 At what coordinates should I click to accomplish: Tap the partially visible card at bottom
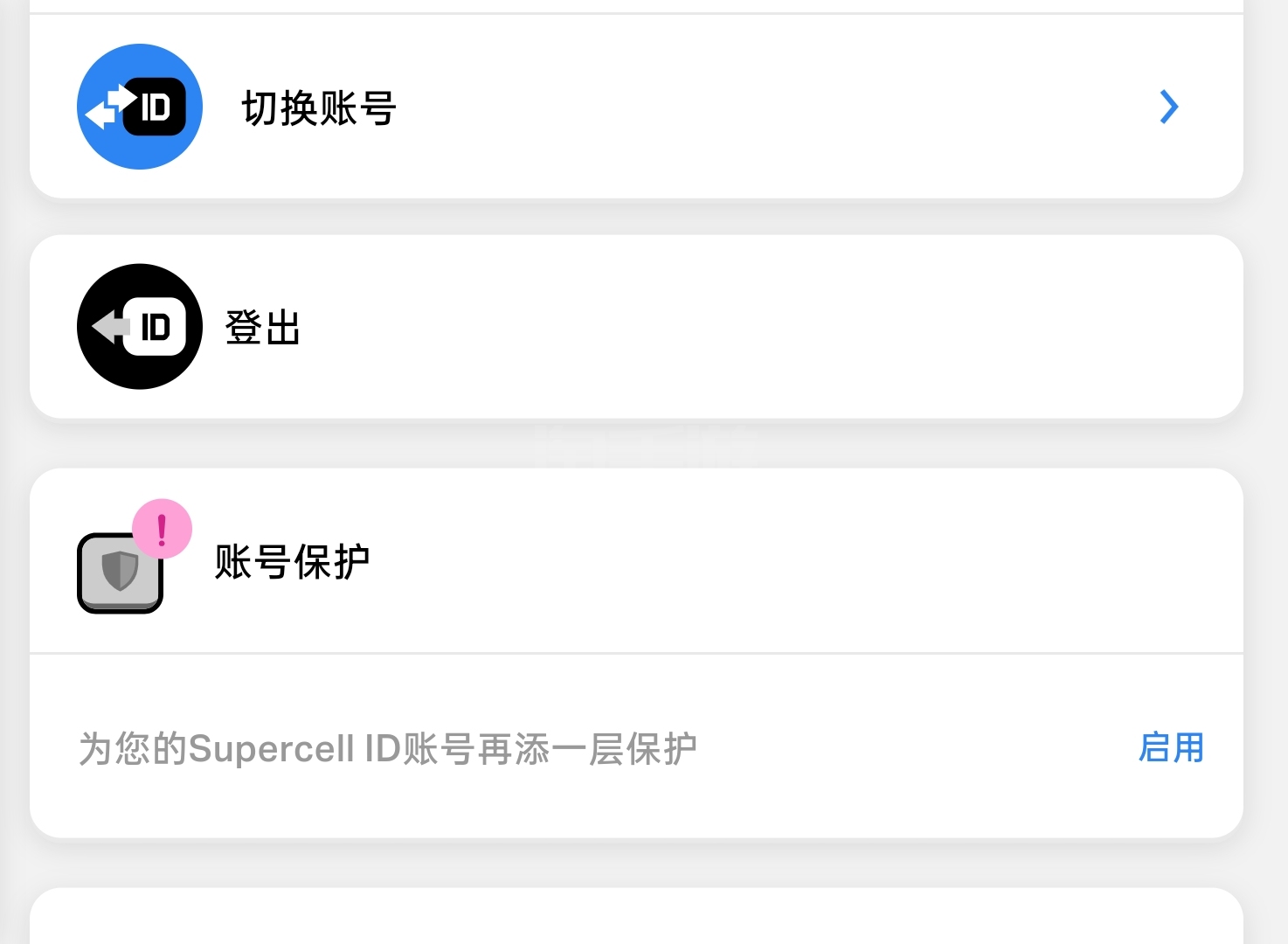(x=636, y=916)
